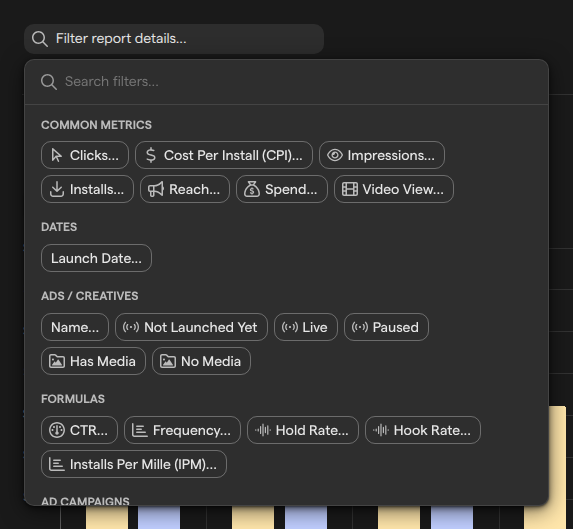Click the magnifier icon beside Search filters
Image resolution: width=573 pixels, height=529 pixels.
click(49, 82)
